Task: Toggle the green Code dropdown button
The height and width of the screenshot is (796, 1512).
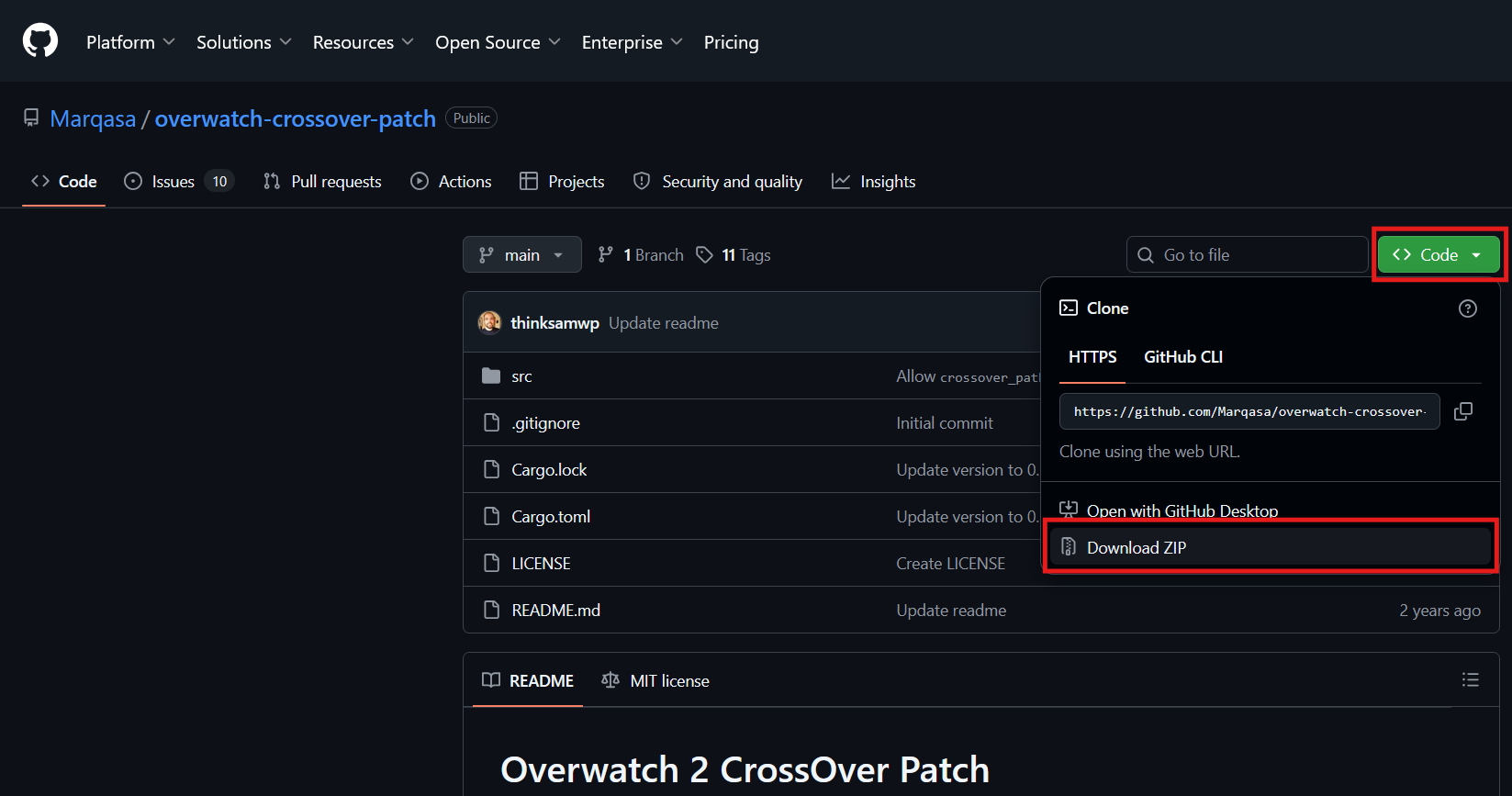Action: [x=1439, y=254]
